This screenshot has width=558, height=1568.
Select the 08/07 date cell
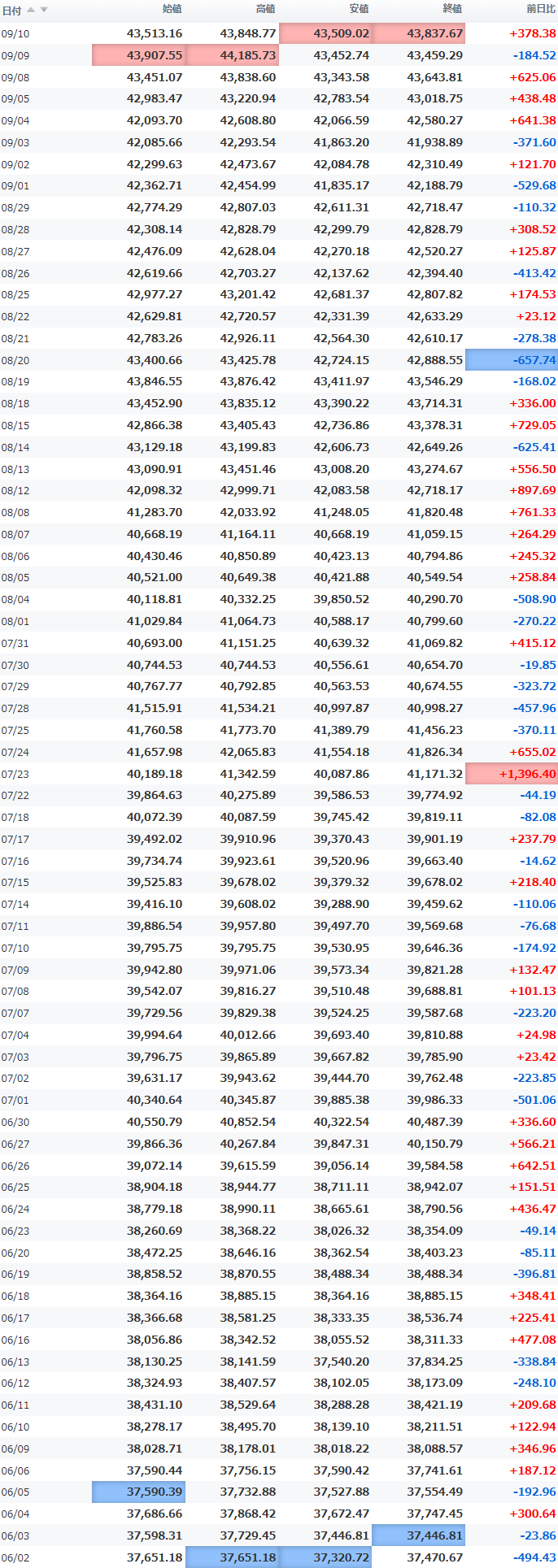point(15,534)
